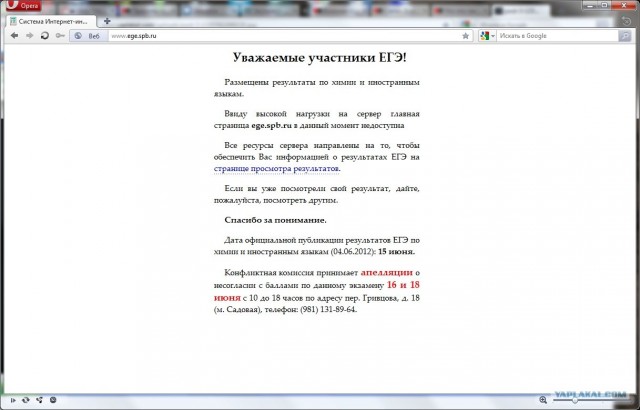
Task: Click the Веб site security badge
Action: tap(89, 36)
